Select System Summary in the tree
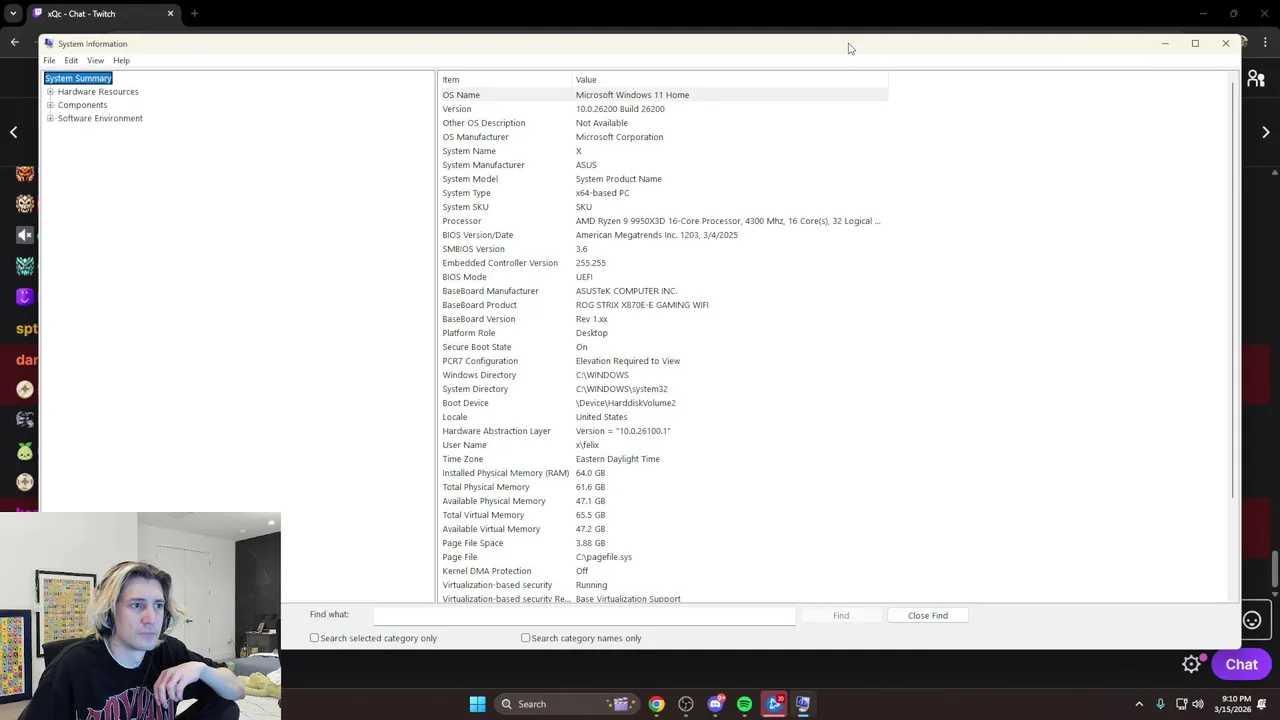The width and height of the screenshot is (1280, 720). pyautogui.click(x=78, y=78)
